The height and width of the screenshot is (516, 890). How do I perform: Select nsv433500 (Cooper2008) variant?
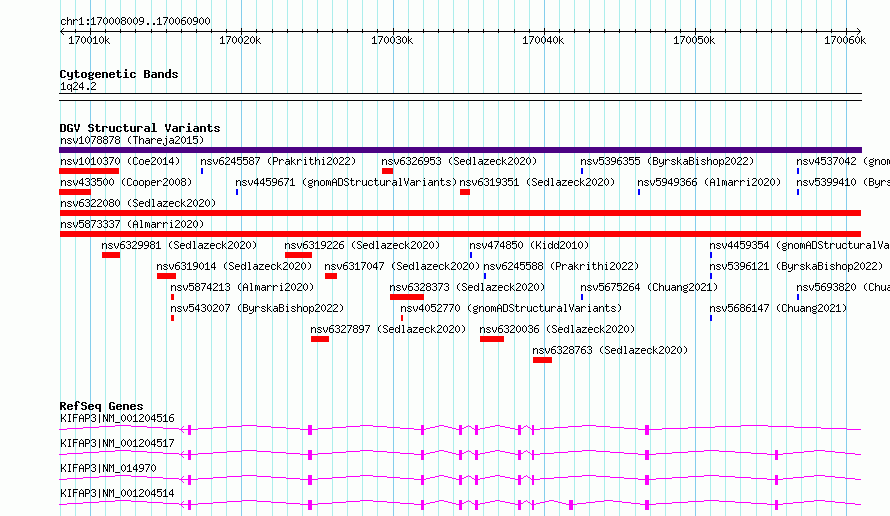[x=126, y=182]
